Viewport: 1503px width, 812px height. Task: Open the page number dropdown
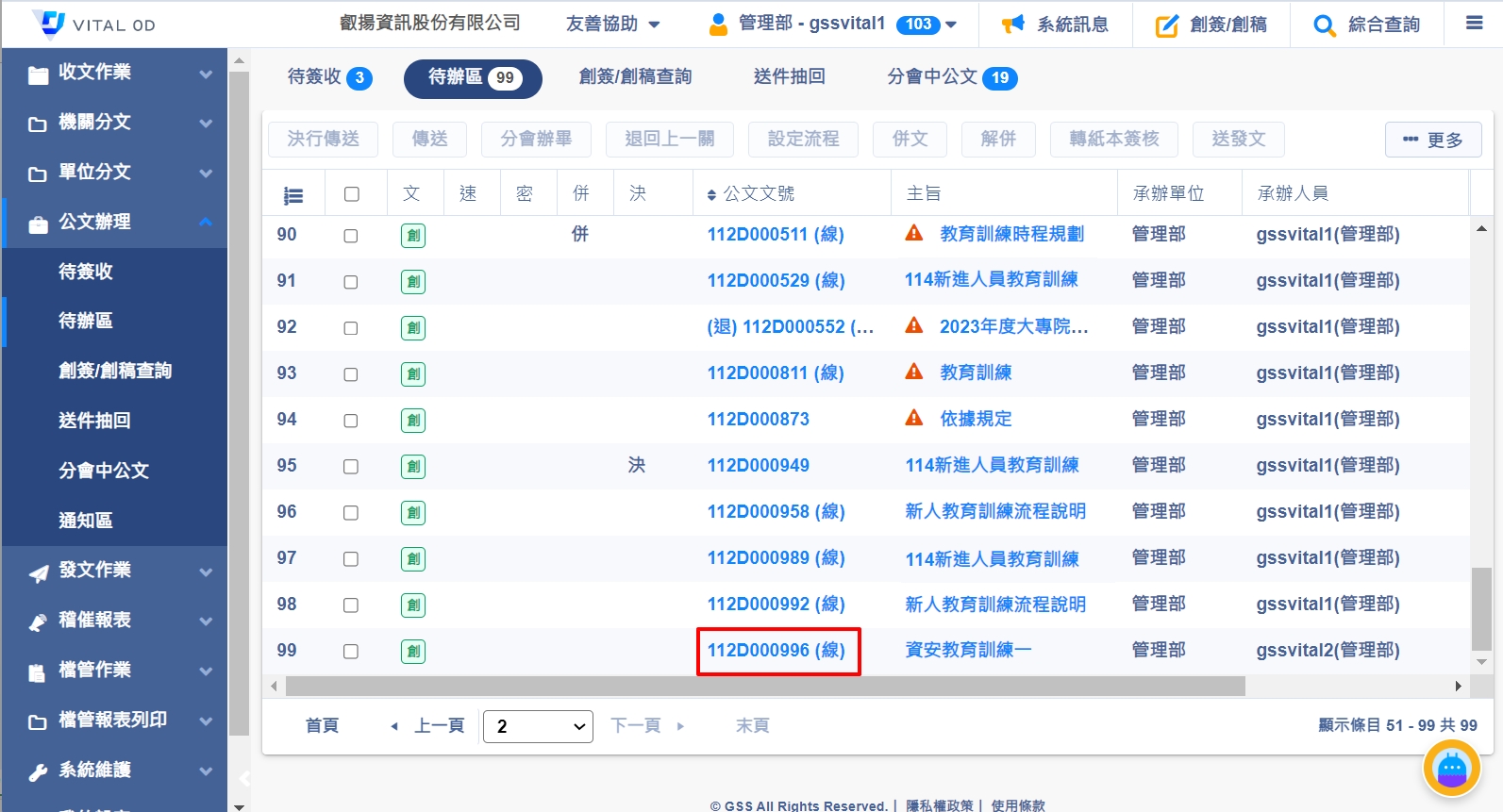click(x=538, y=726)
